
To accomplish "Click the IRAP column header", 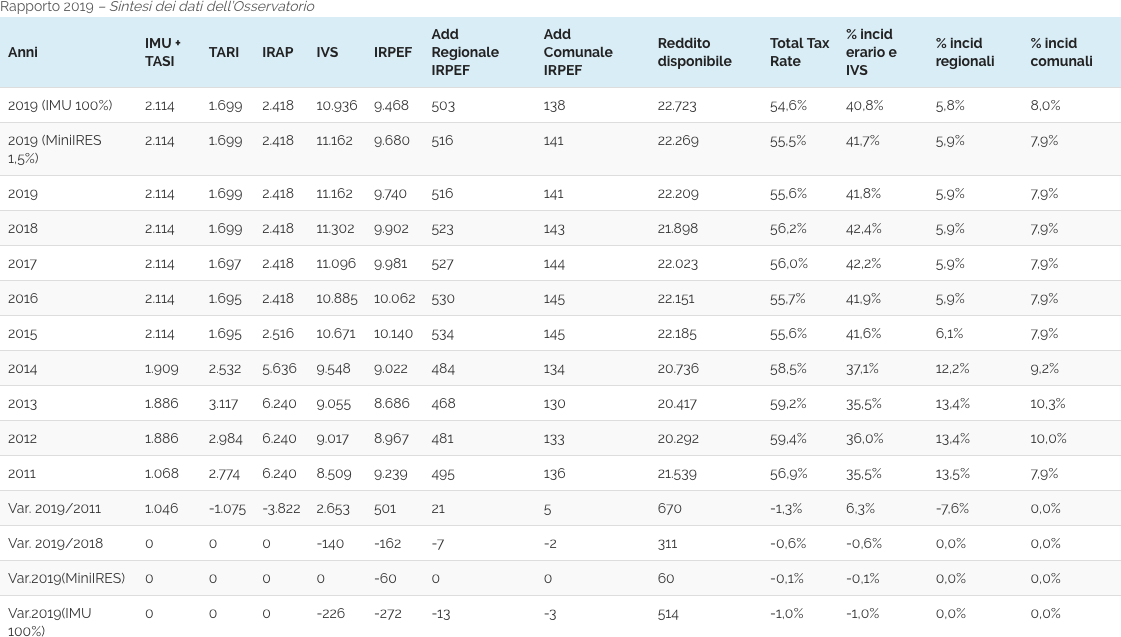I will tap(277, 52).
